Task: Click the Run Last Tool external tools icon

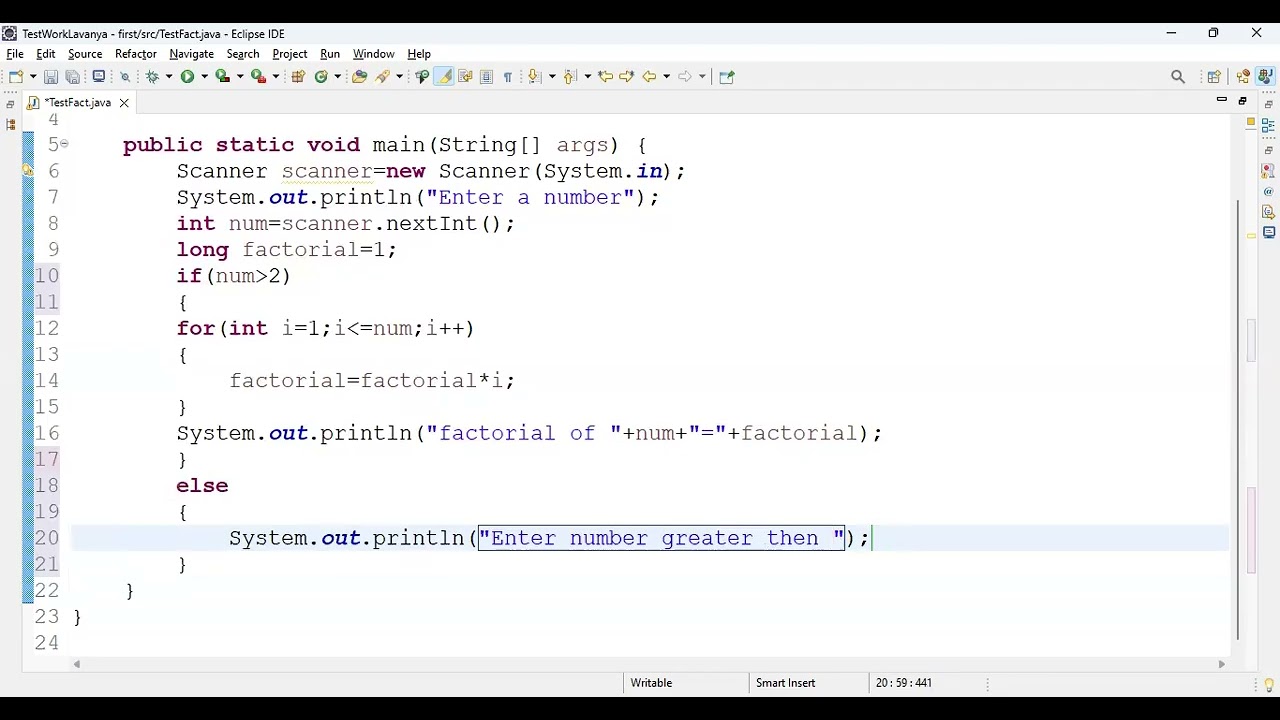Action: 258,76
